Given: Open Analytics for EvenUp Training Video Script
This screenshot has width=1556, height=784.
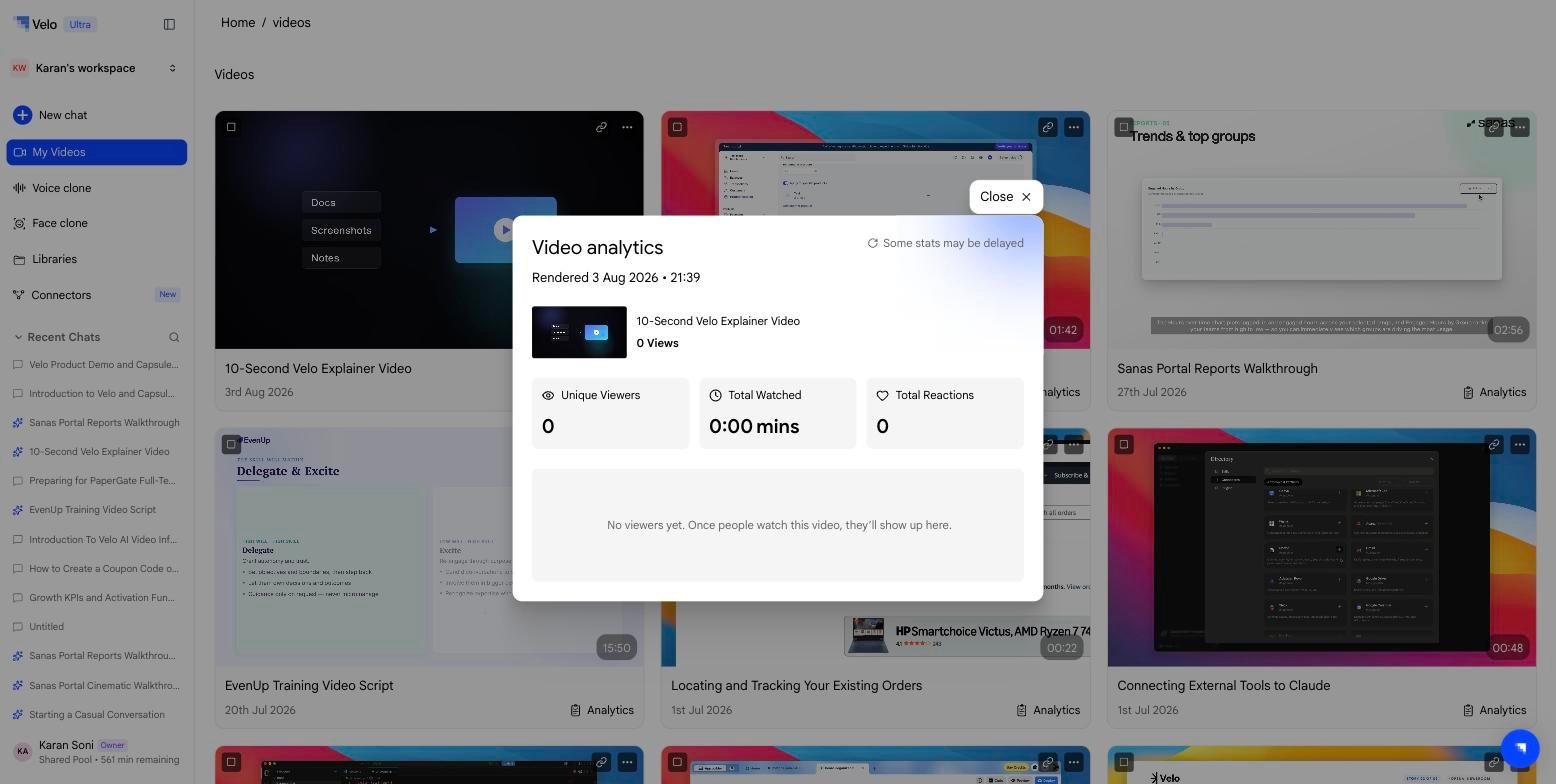Looking at the screenshot, I should tap(602, 710).
